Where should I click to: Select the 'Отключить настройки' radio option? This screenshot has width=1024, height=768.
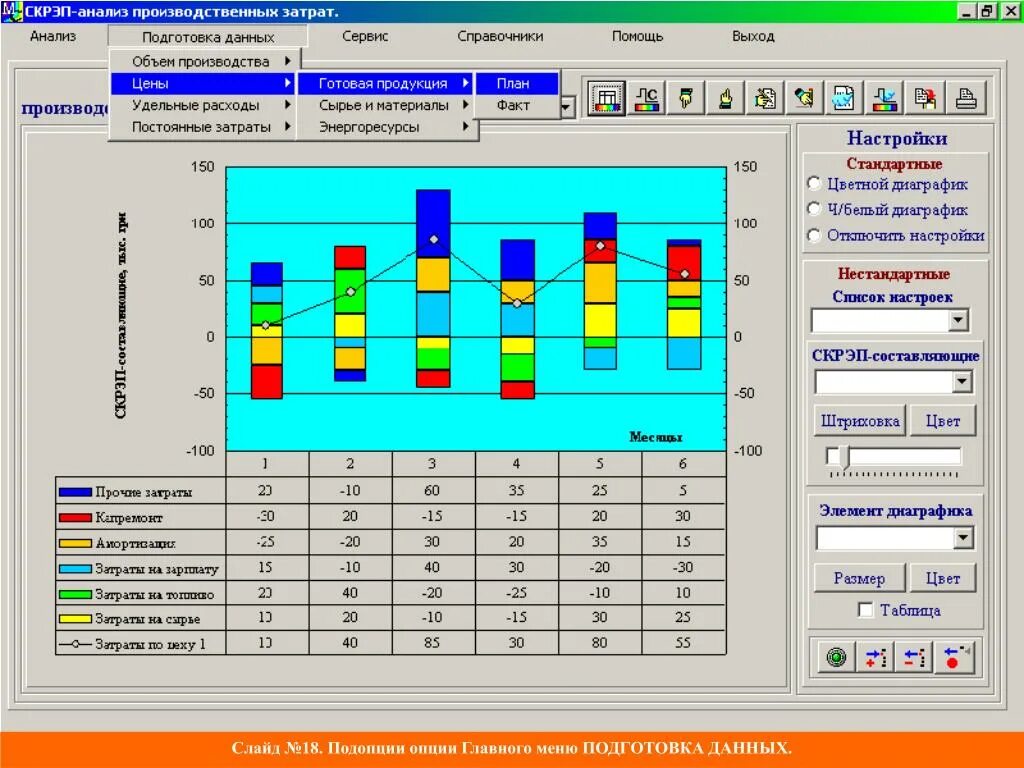click(x=814, y=235)
